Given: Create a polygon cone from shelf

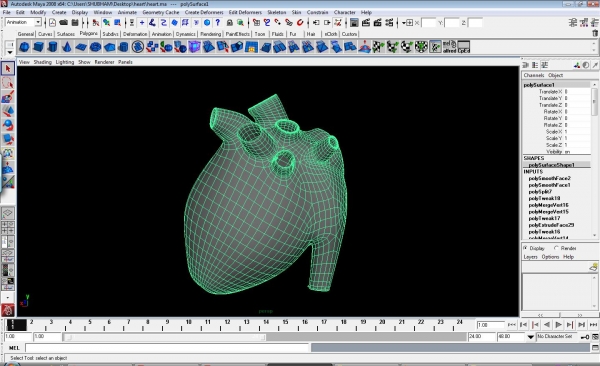Looking at the screenshot, I should tap(67, 47).
